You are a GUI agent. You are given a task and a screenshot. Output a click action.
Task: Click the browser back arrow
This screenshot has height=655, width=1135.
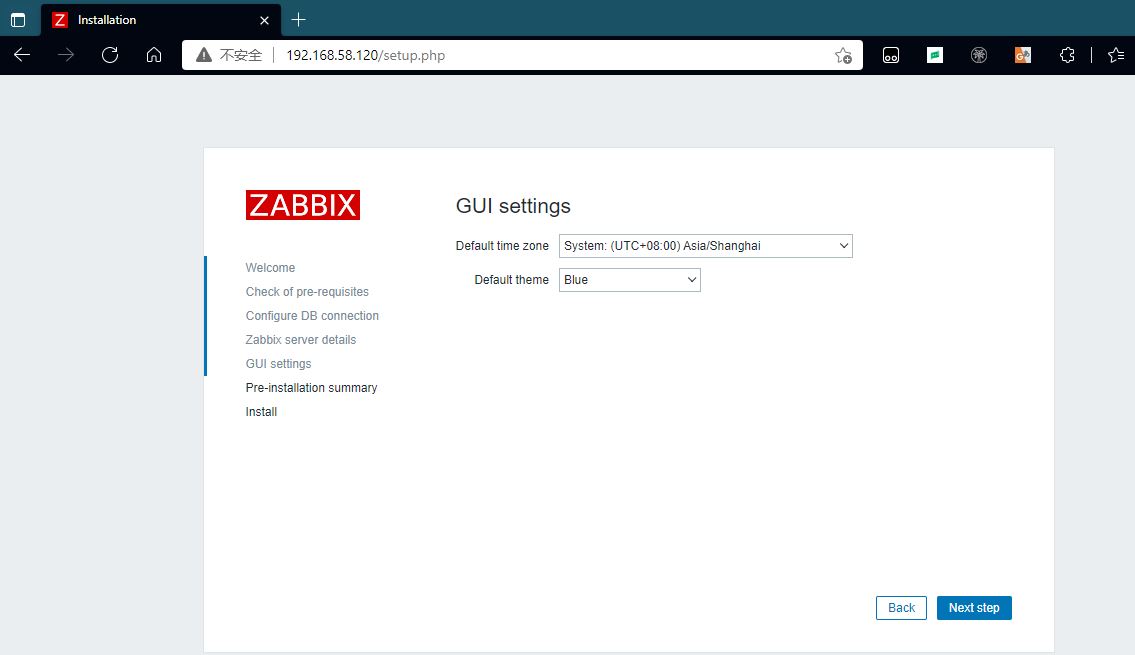[22, 55]
